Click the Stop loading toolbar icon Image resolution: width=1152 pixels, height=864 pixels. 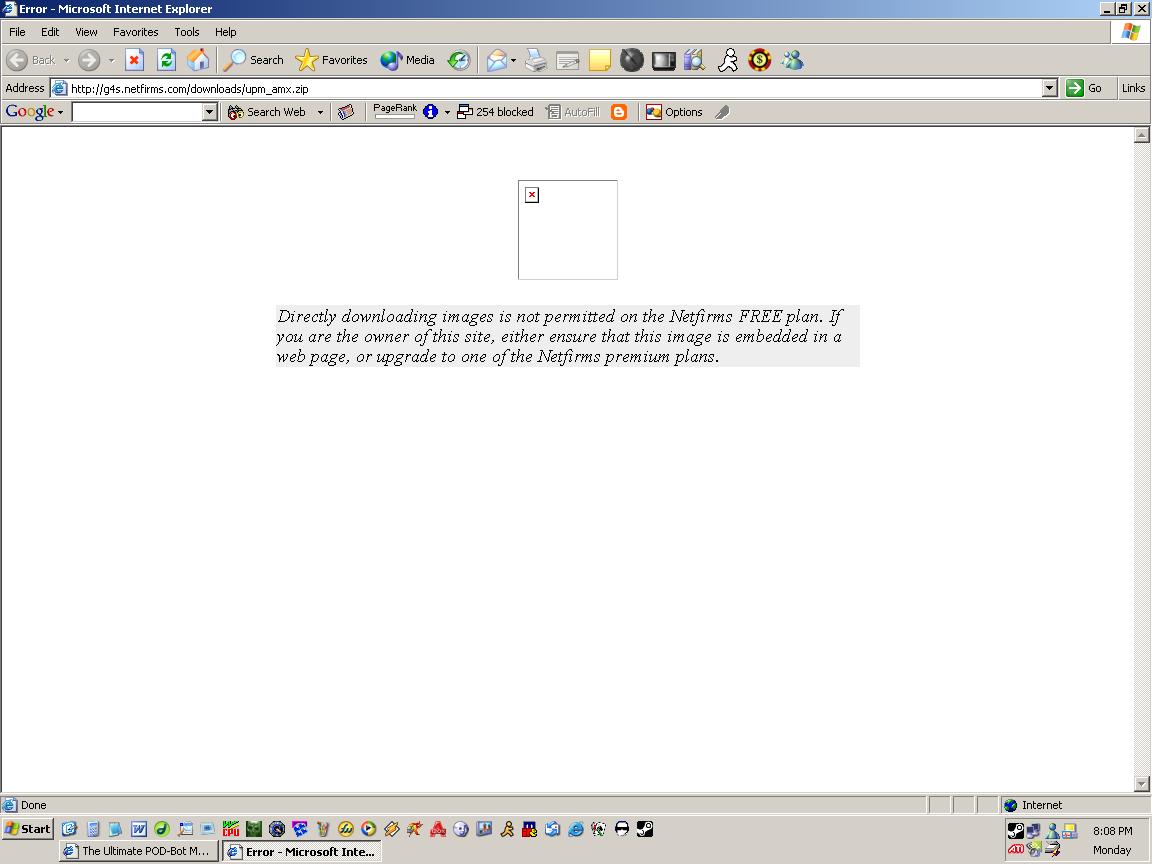[134, 60]
